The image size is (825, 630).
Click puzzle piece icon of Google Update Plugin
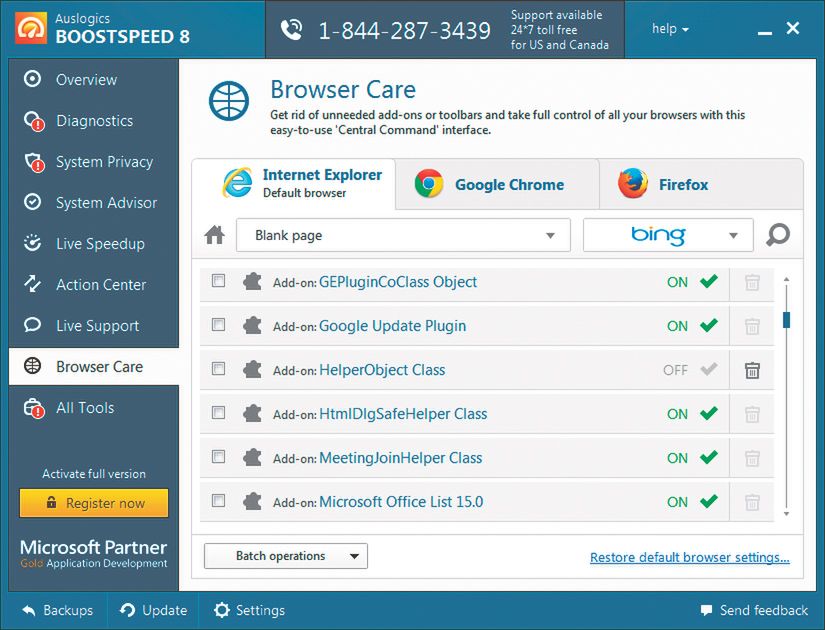[253, 326]
